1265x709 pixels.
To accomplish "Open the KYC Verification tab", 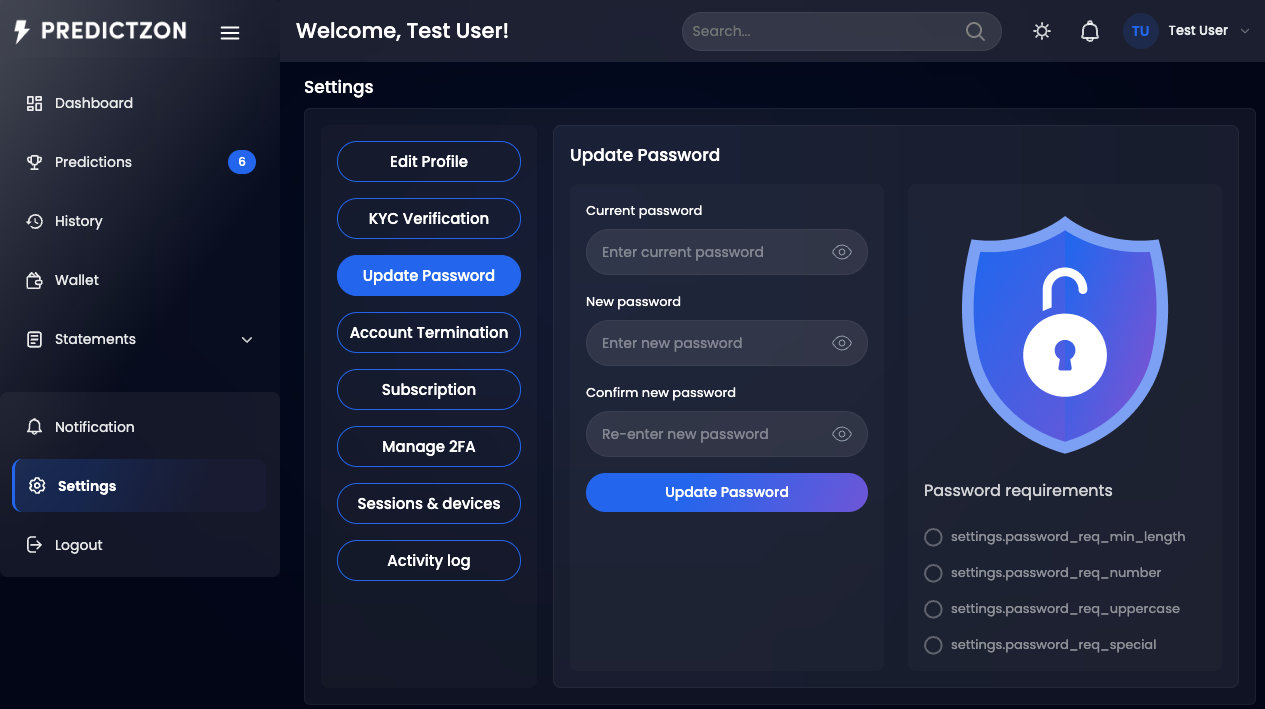I will tap(429, 219).
